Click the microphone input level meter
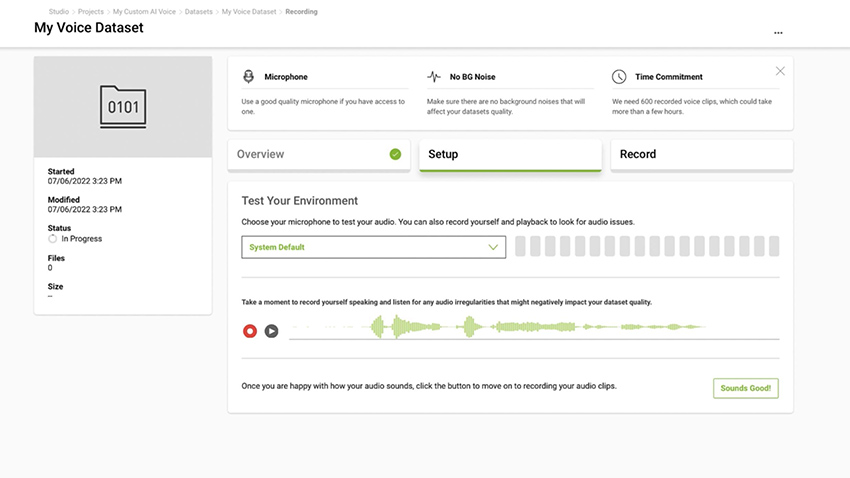The width and height of the screenshot is (850, 478). pos(646,247)
